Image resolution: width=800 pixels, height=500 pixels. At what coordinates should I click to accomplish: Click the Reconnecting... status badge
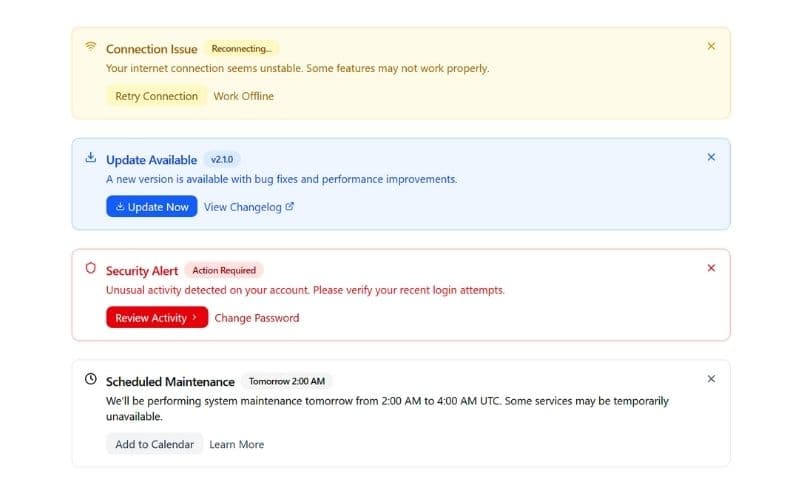tap(241, 48)
